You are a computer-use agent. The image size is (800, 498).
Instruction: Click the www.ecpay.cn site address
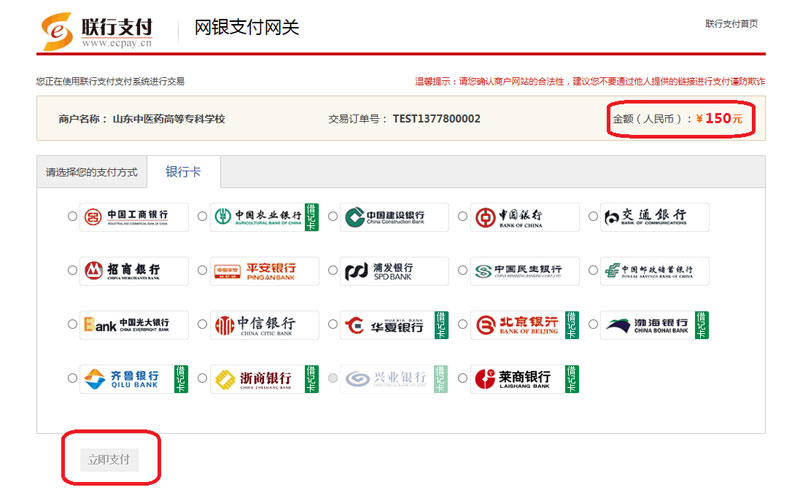(117, 43)
